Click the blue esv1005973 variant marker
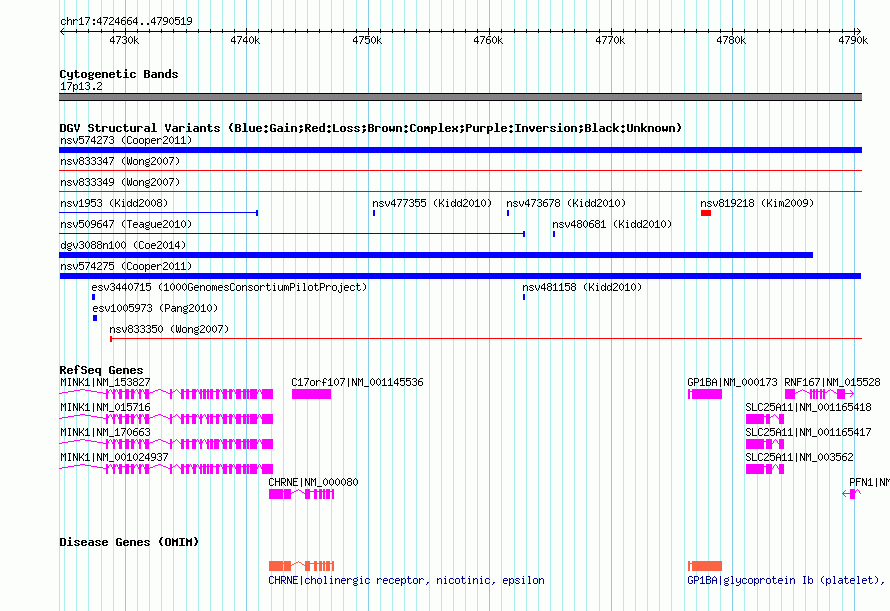The image size is (890, 611). coord(95,318)
